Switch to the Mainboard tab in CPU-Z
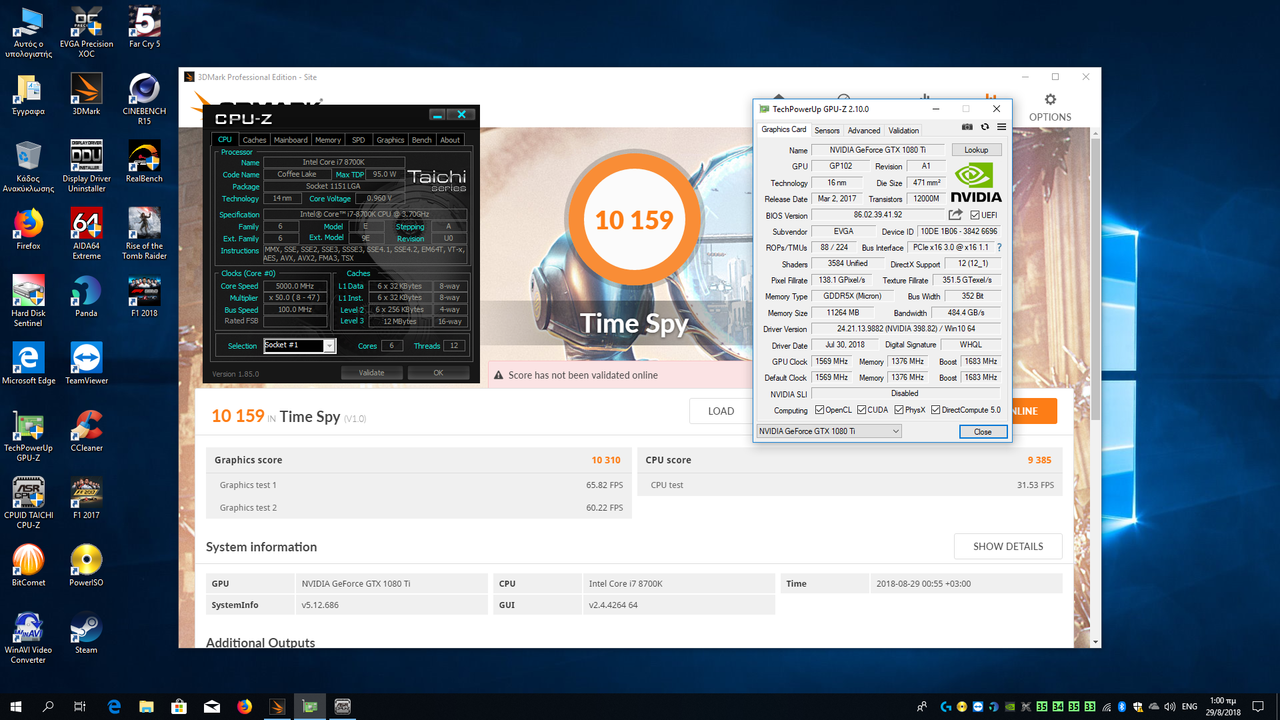The image size is (1280, 720). pyautogui.click(x=291, y=140)
